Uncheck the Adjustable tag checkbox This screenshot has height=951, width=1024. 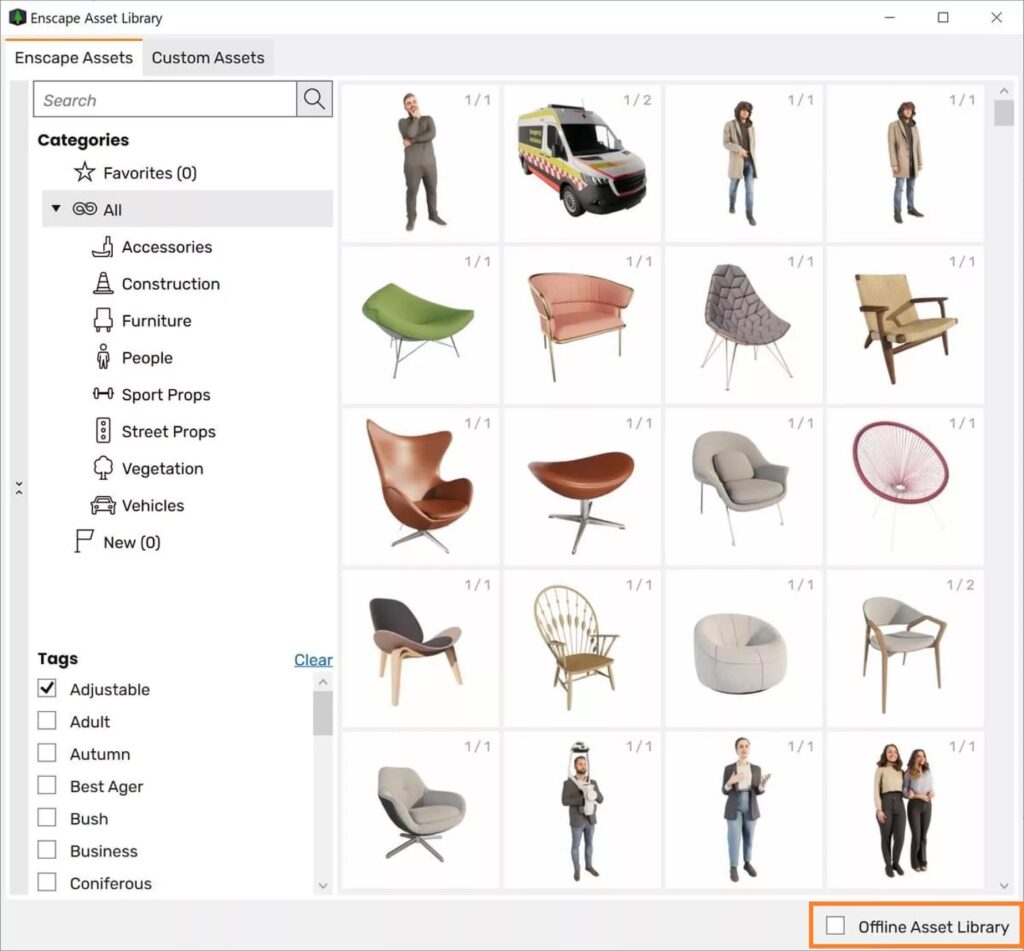click(47, 689)
